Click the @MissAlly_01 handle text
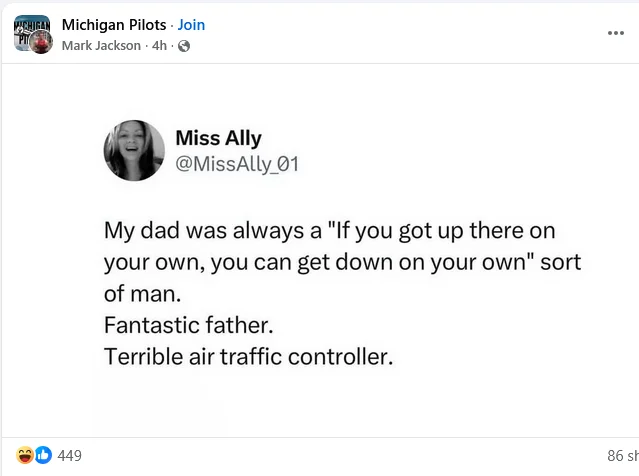Screen dimensions: 639x476 pyautogui.click(x=237, y=164)
